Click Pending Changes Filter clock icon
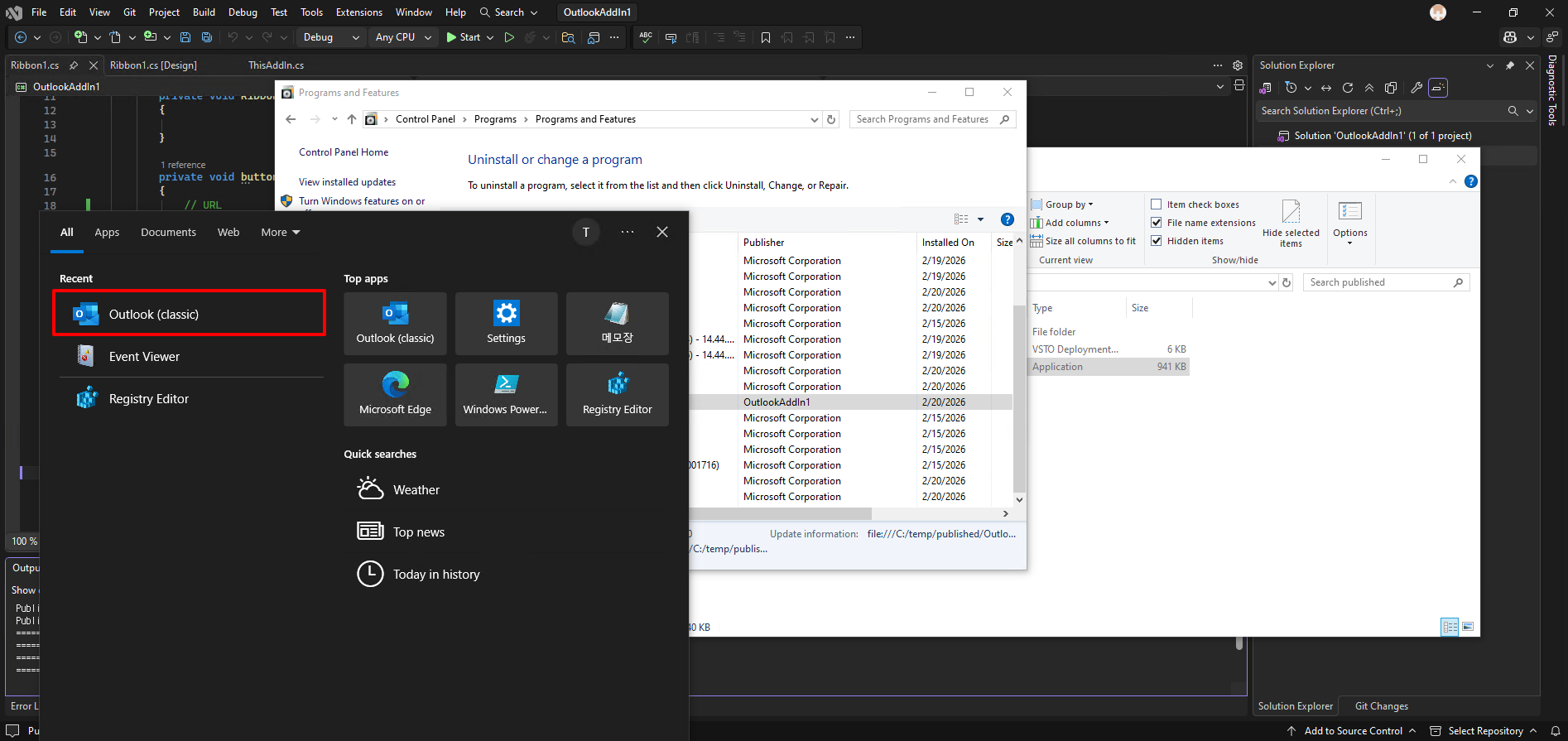The image size is (1568, 741). 1291,88
